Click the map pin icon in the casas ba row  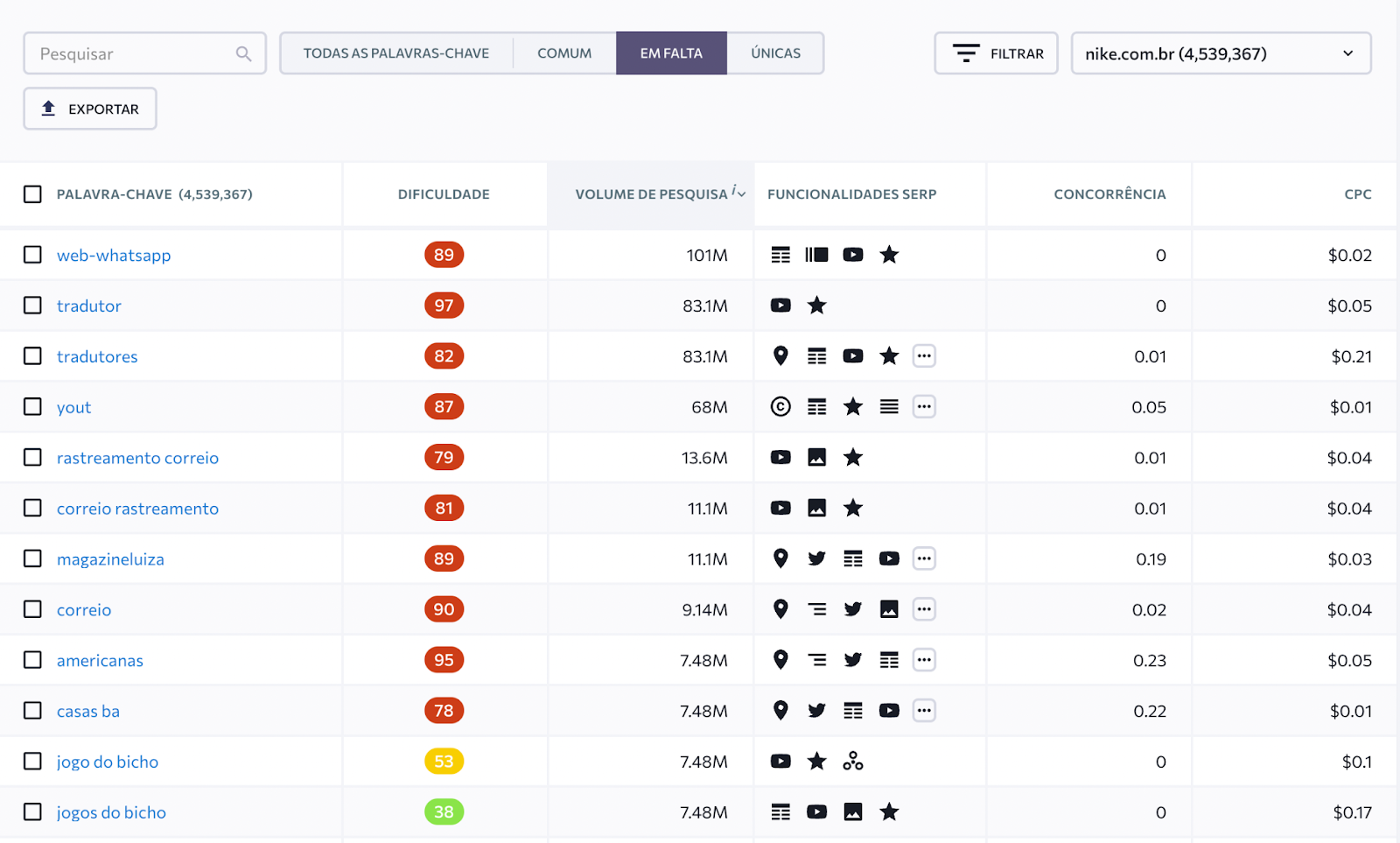click(780, 711)
